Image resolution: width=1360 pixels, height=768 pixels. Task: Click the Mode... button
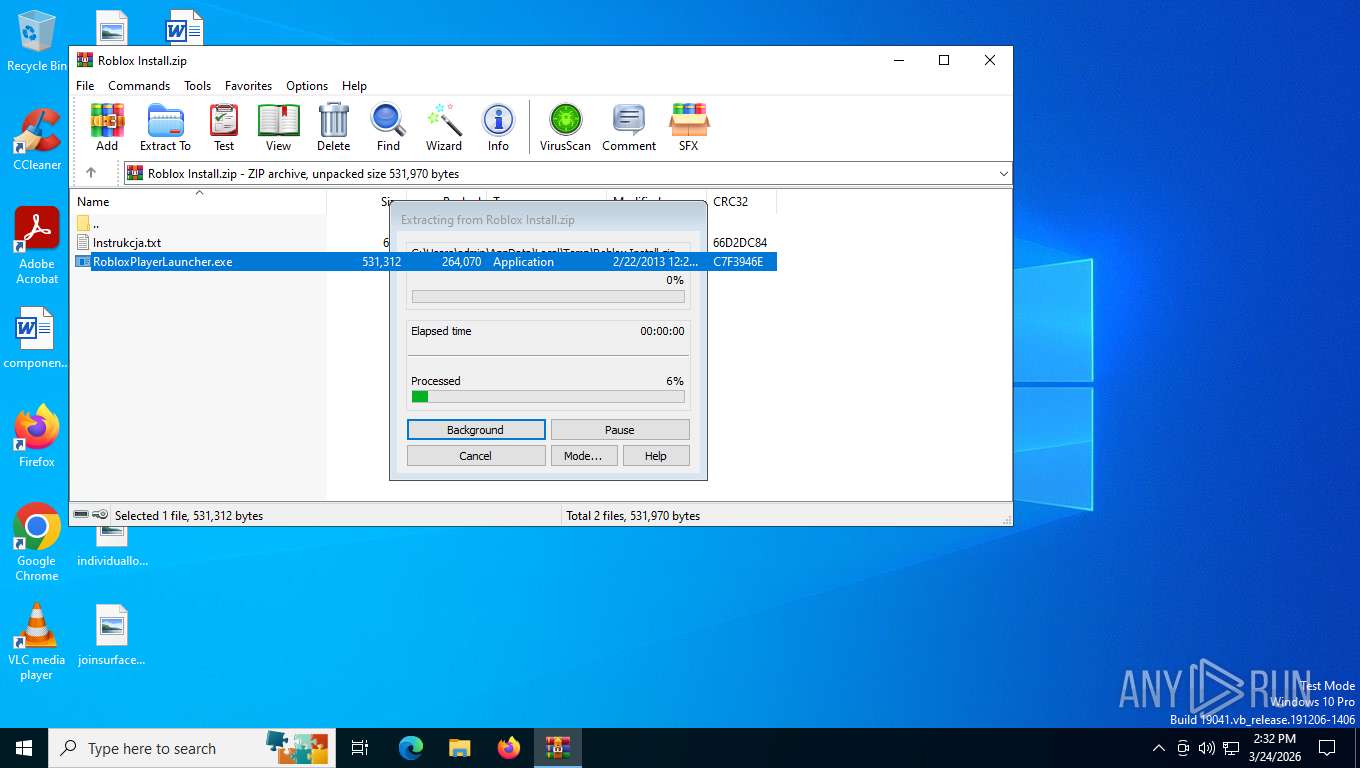point(583,456)
